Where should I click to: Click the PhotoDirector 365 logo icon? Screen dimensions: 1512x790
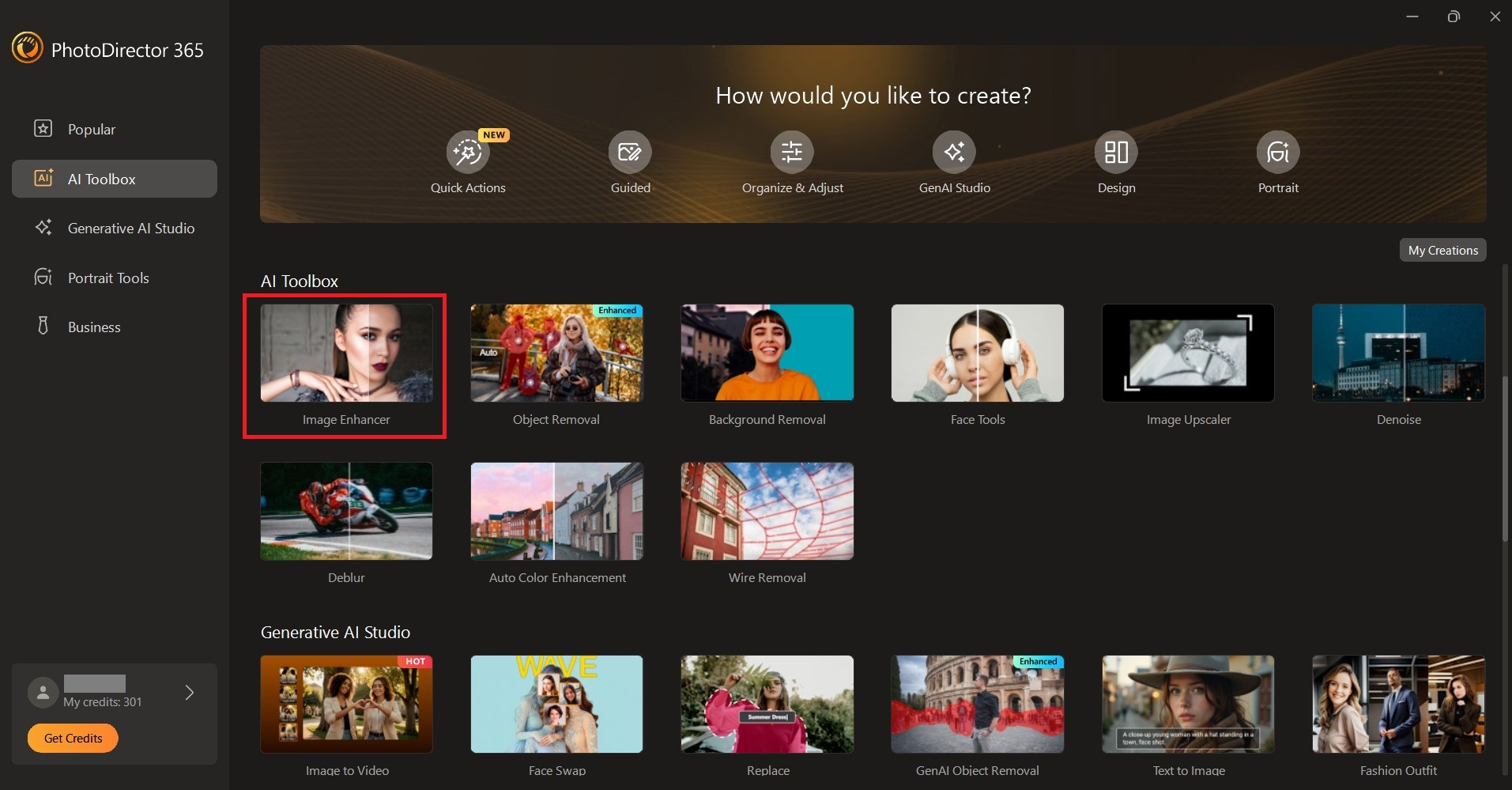click(28, 48)
